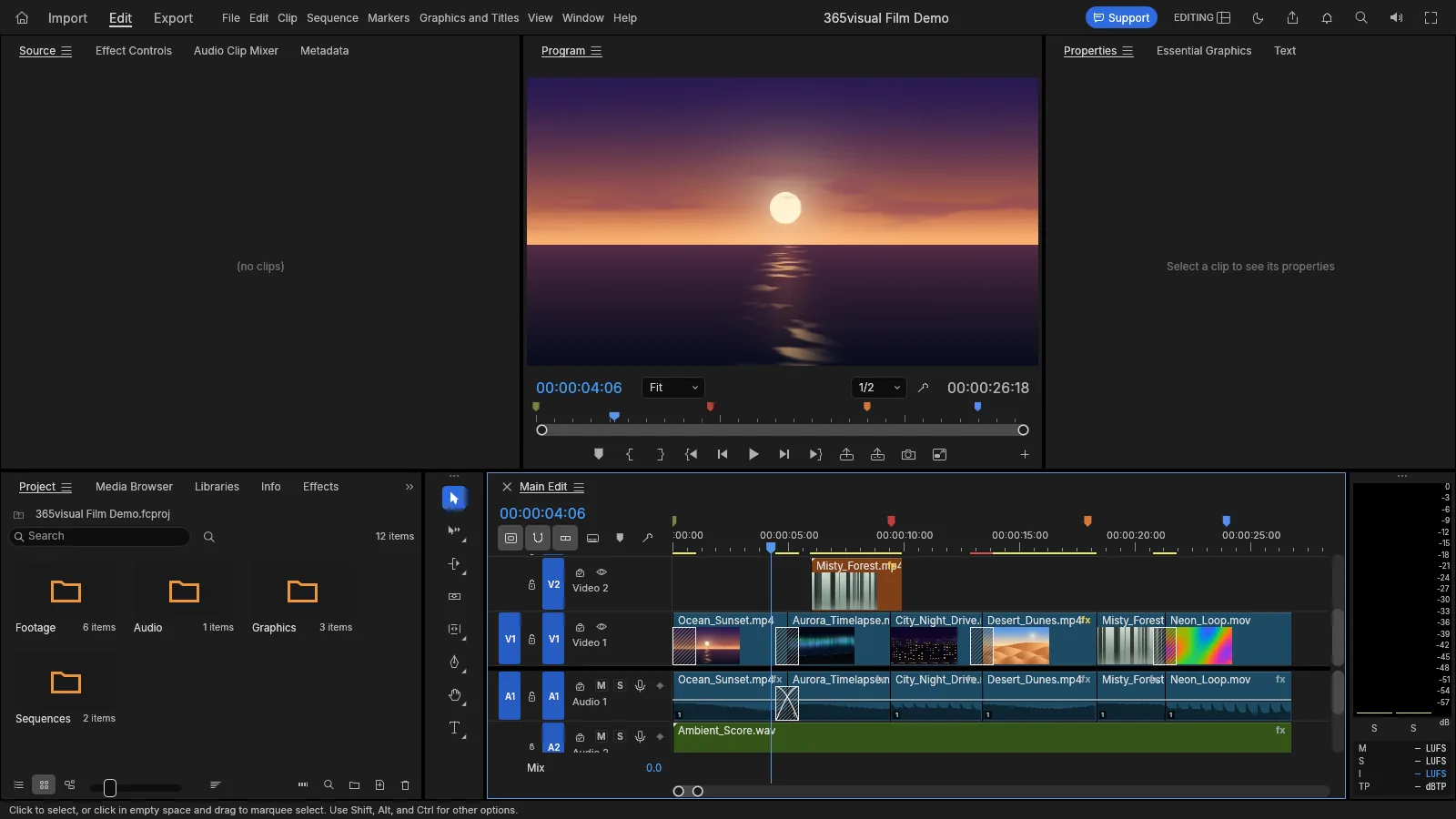1456x819 pixels.
Task: Select the Slip tool
Action: click(454, 630)
